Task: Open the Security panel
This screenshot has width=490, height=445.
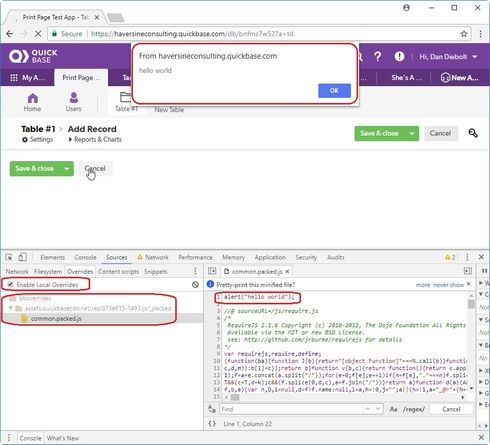Action: (x=306, y=257)
